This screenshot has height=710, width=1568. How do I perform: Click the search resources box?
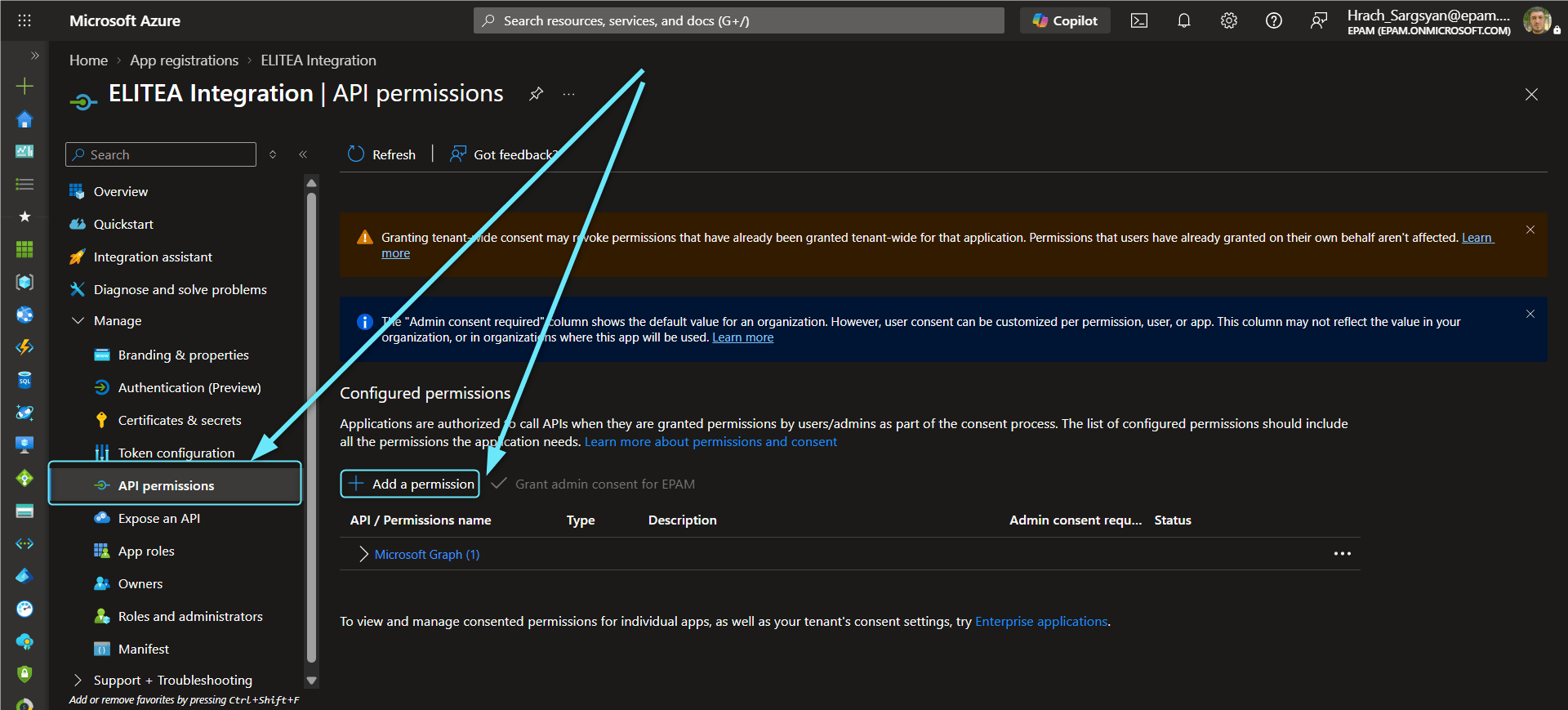(x=739, y=20)
